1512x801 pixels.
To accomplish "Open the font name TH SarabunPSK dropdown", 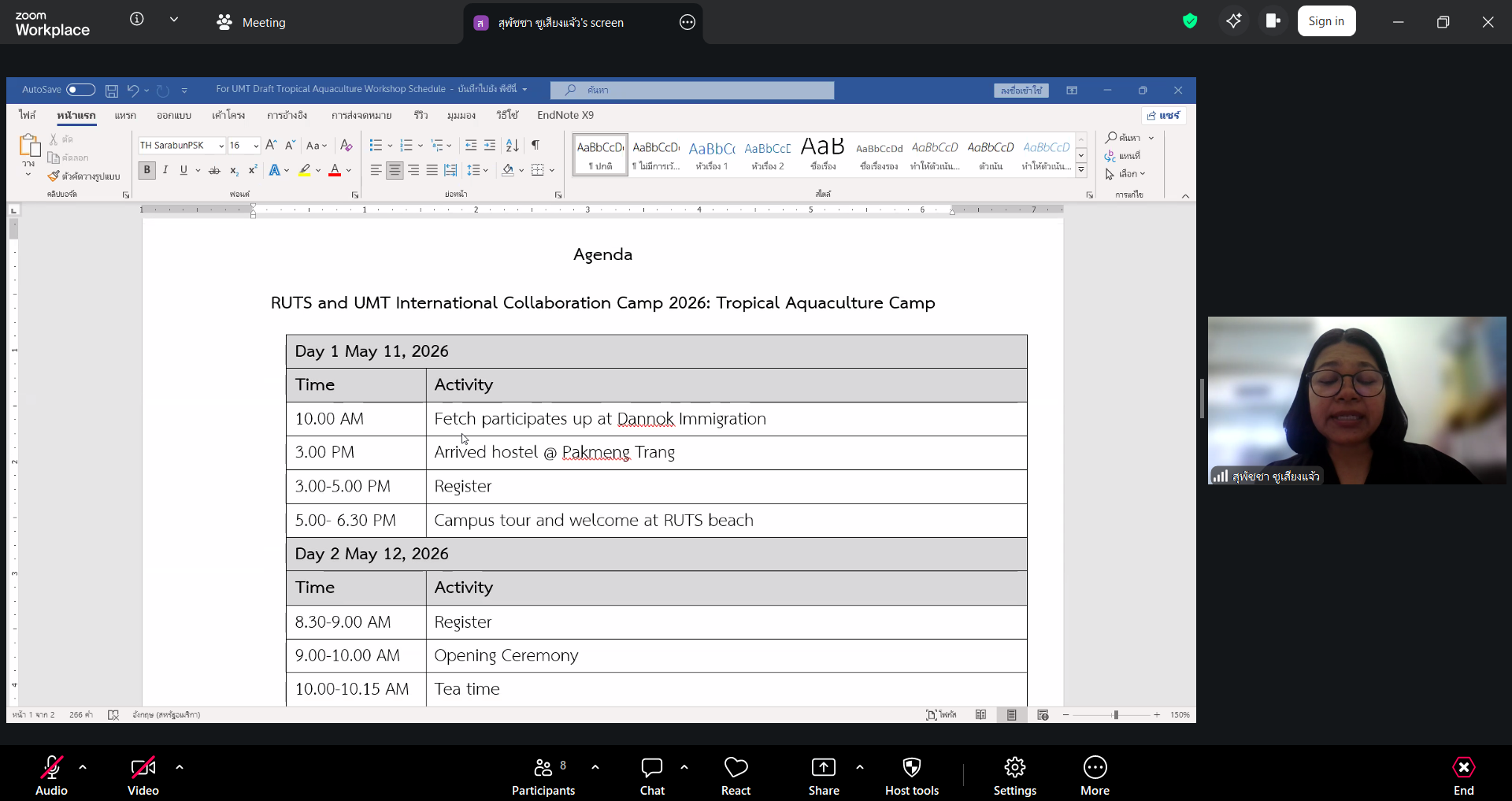I will pos(221,146).
